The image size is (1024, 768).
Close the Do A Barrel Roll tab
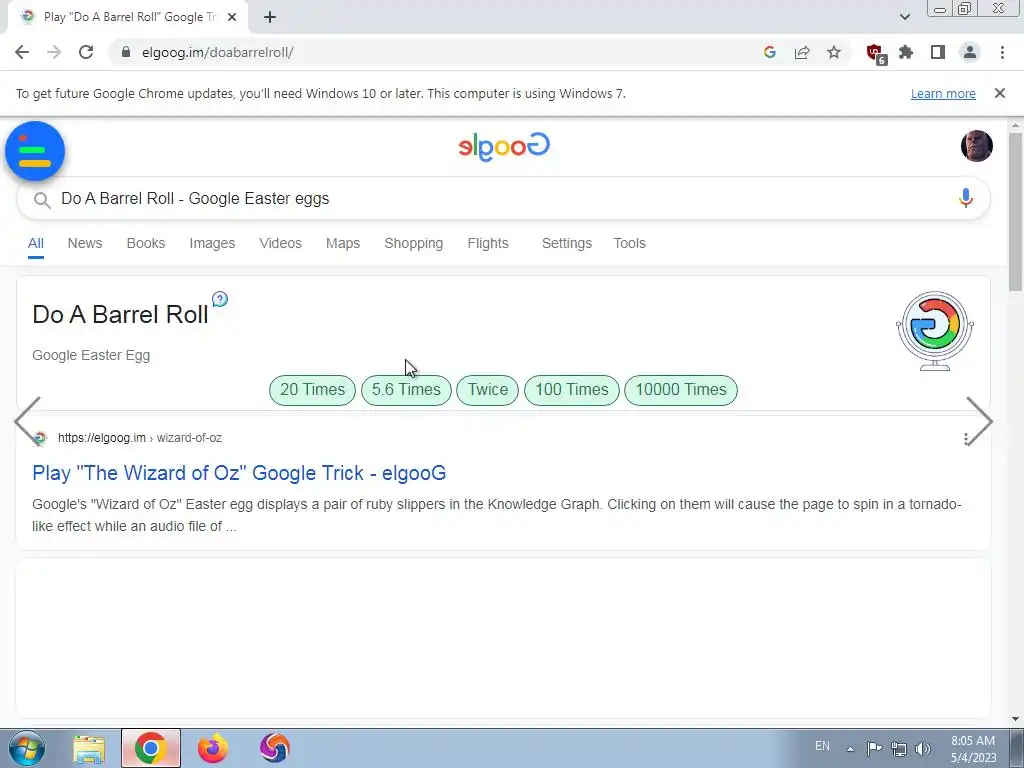coord(232,17)
